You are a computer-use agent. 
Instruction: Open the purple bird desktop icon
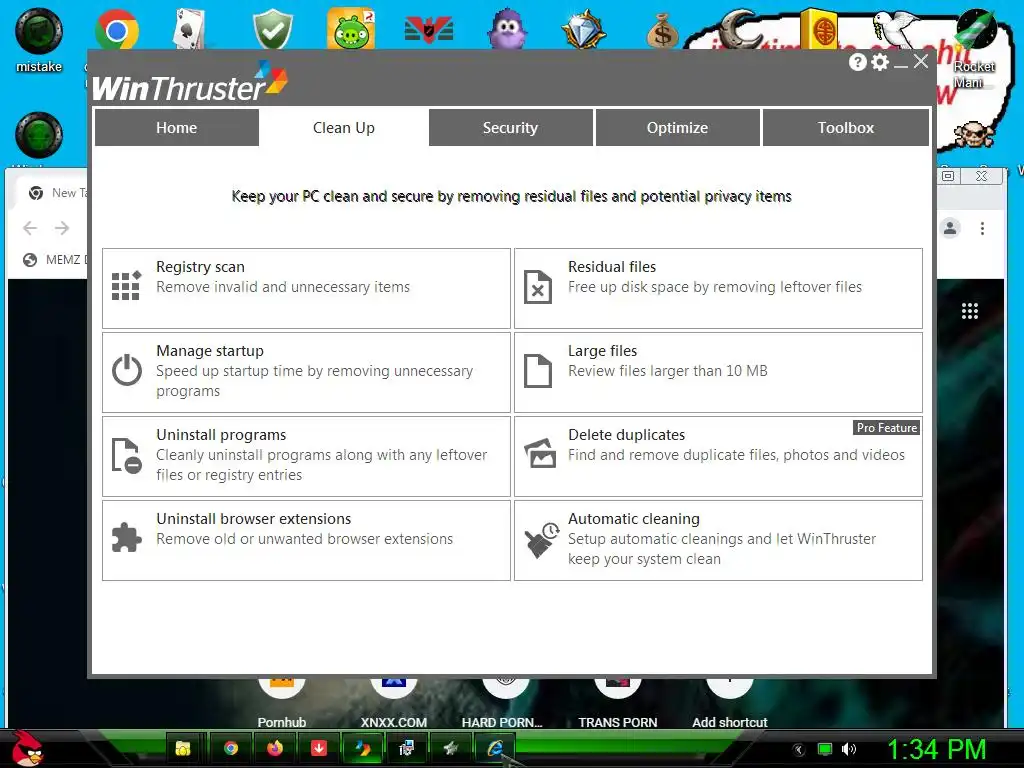tap(507, 30)
